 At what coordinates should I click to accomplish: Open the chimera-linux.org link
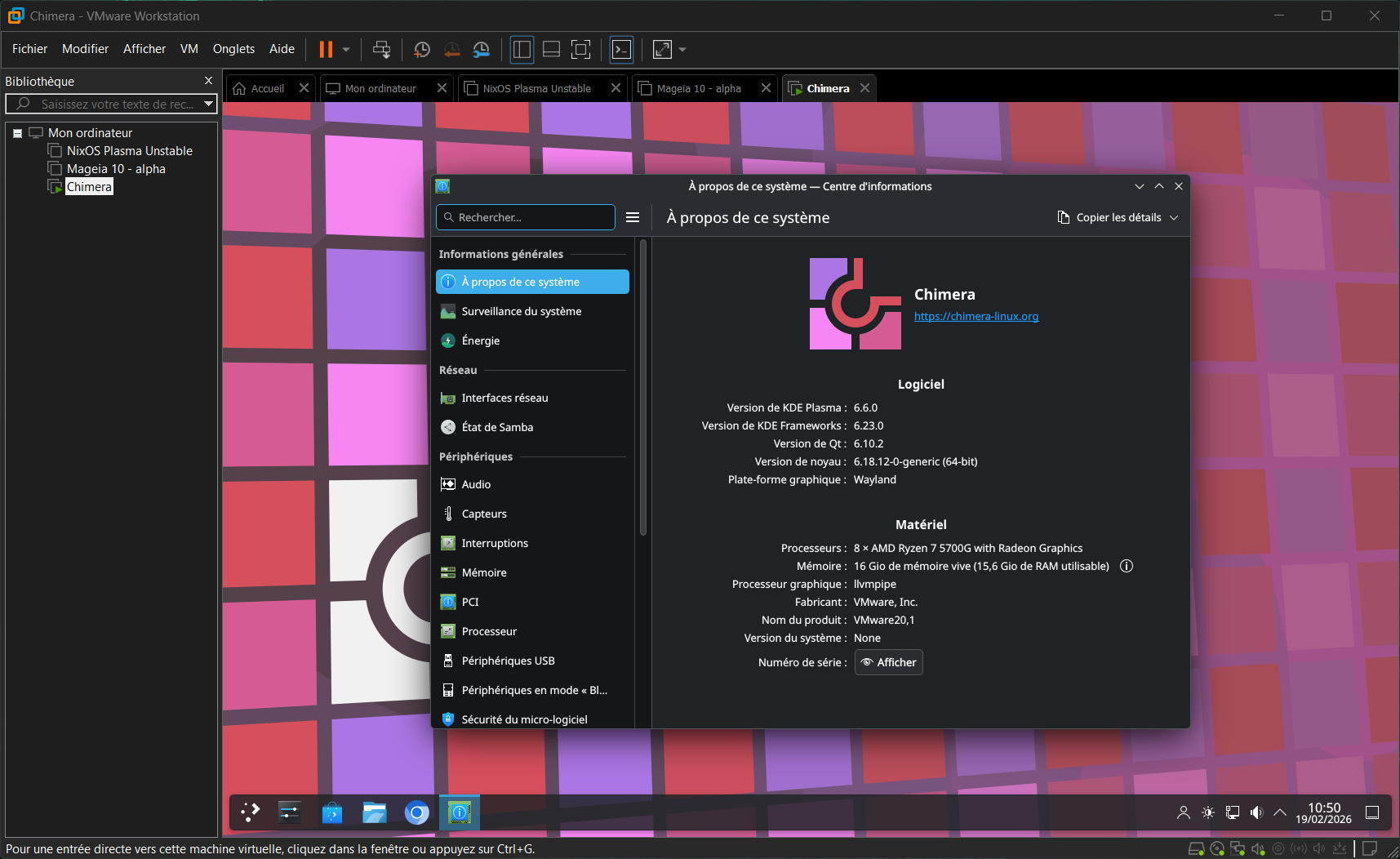point(976,317)
